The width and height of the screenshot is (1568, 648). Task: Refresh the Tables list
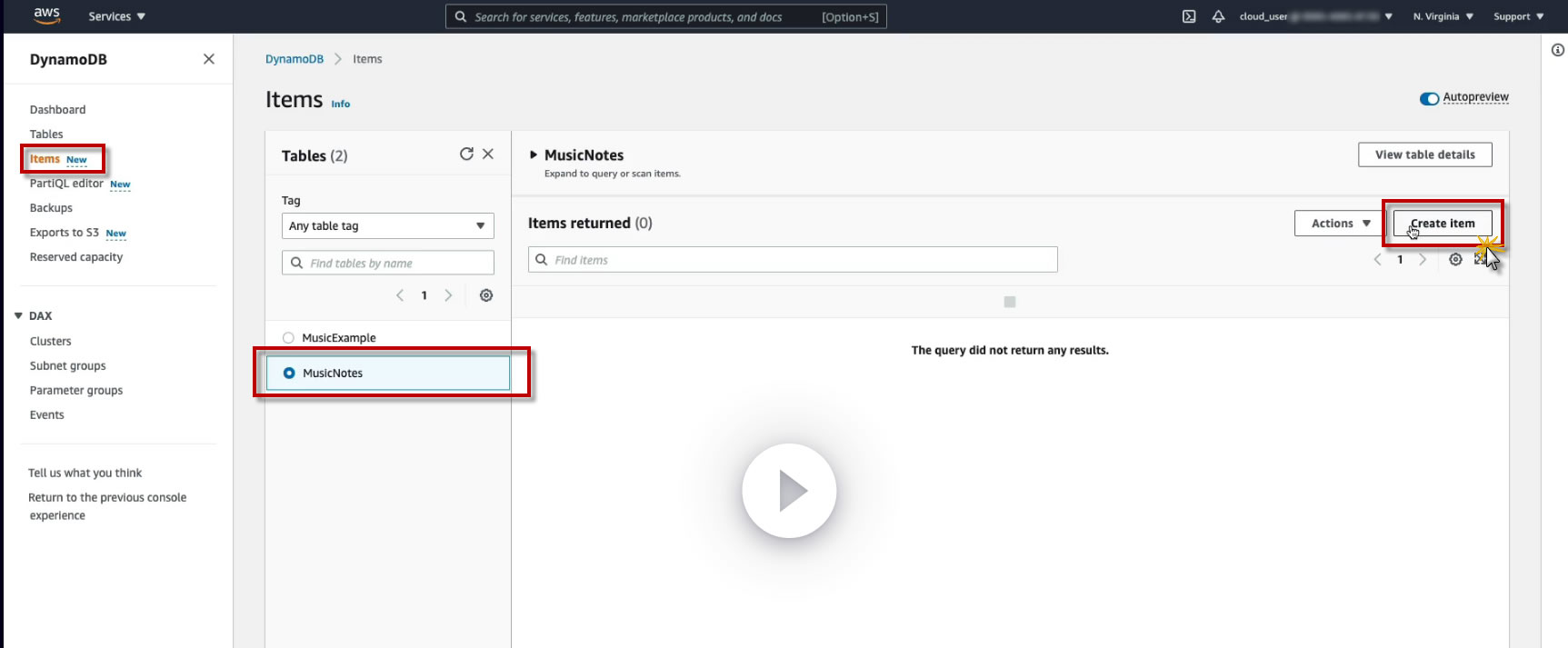click(466, 155)
